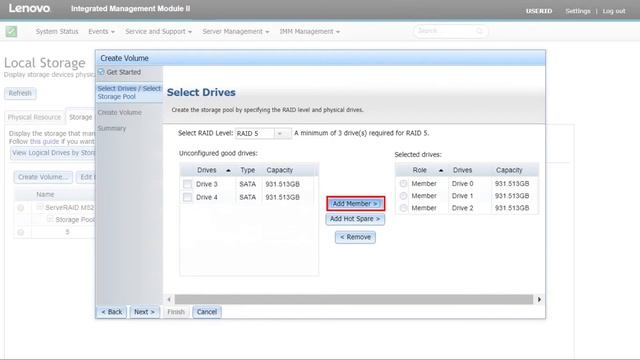Click the Add Hot Spare button
This screenshot has height=360, width=640.
(355, 219)
